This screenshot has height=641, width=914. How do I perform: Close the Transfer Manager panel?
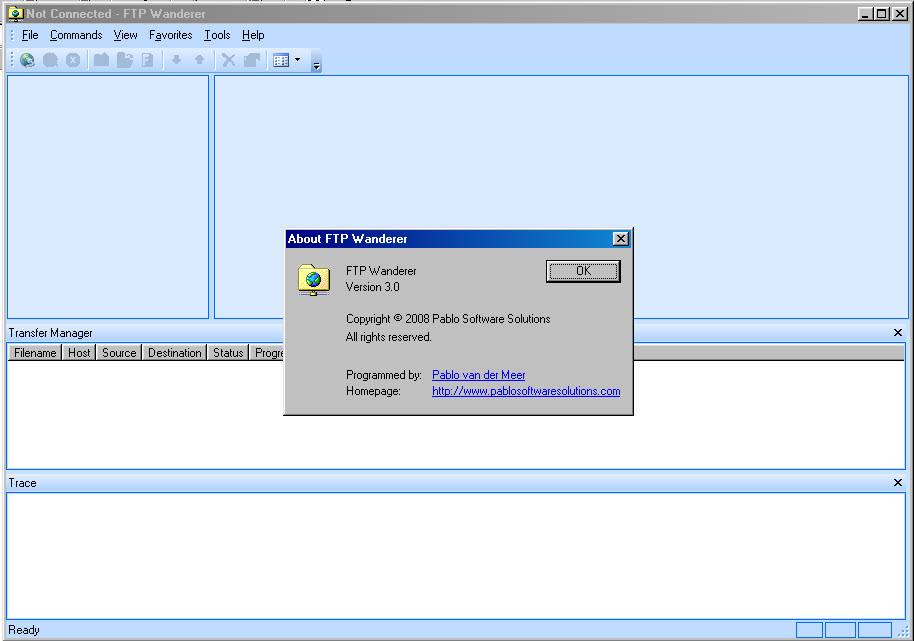click(x=897, y=333)
